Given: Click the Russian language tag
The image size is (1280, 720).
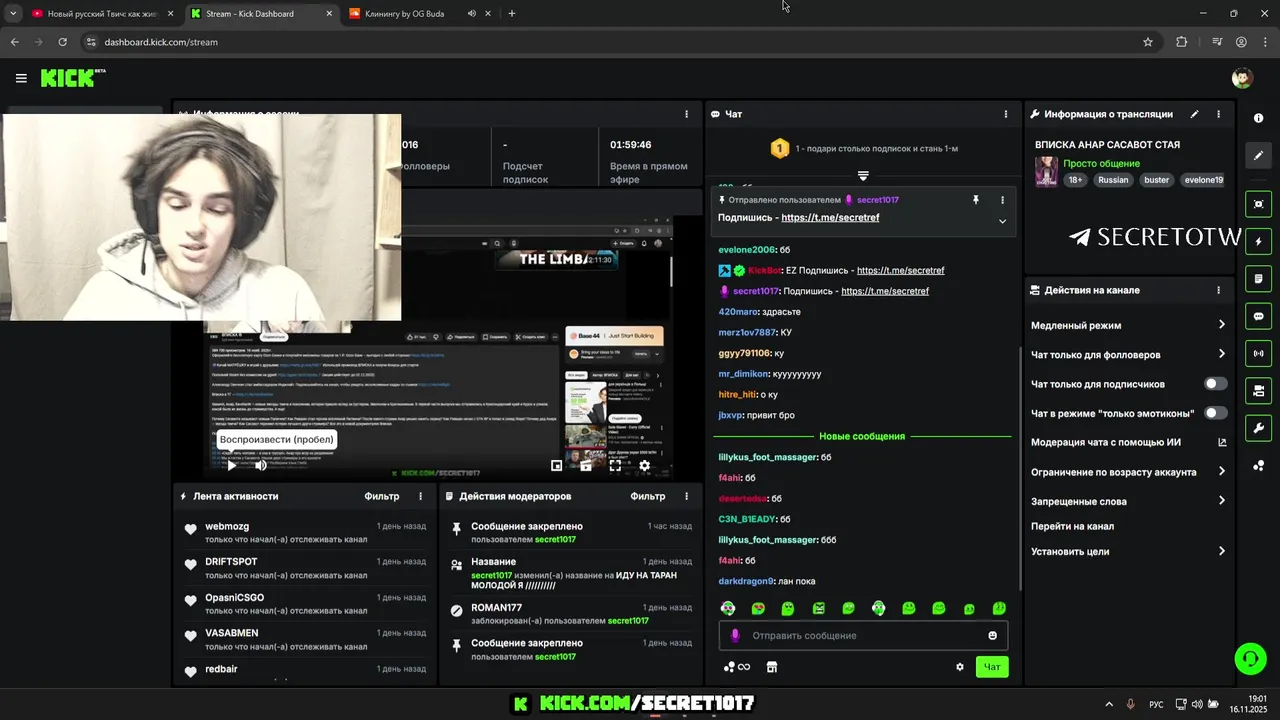Looking at the screenshot, I should [1113, 180].
